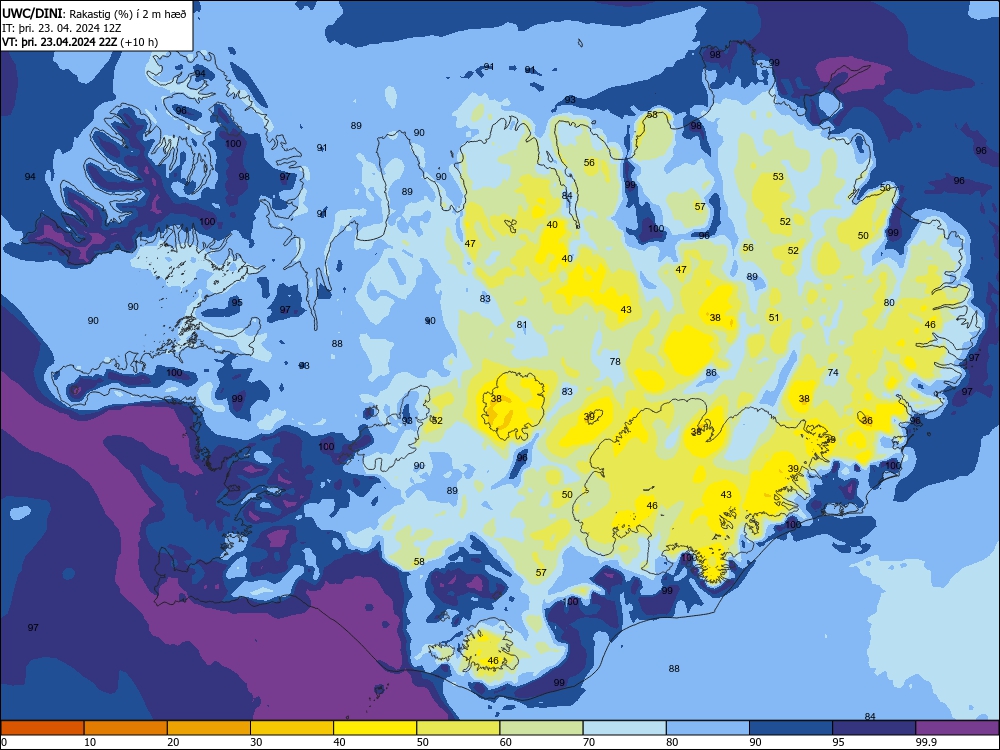Click the legend tick label '70'
Screen dimensions: 1000x750
tap(589, 742)
